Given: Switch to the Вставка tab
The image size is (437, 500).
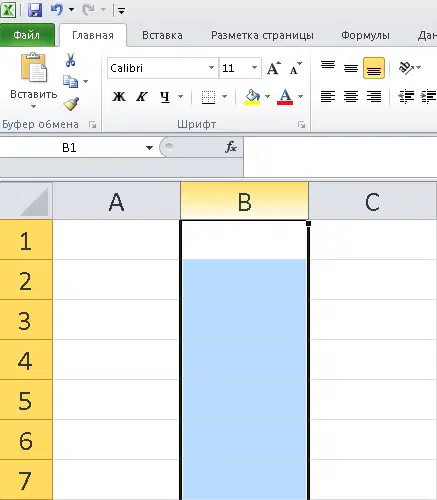Looking at the screenshot, I should click(x=162, y=35).
